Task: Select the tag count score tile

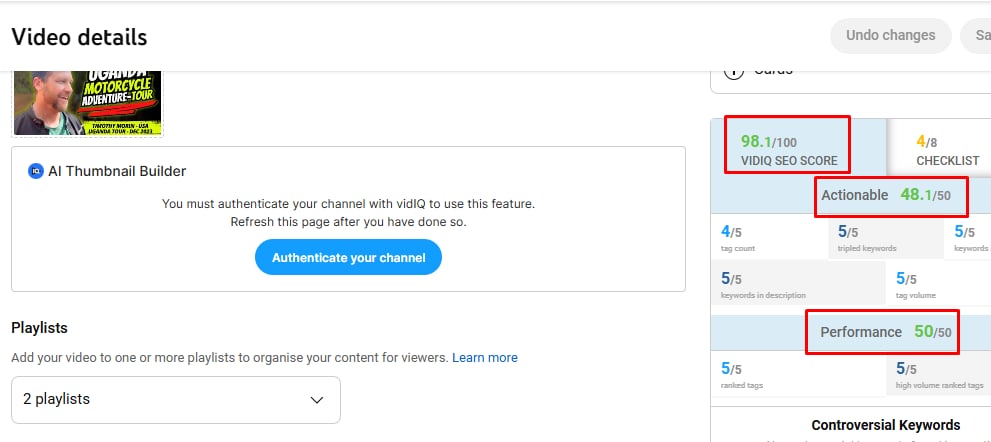Action: coord(770,237)
